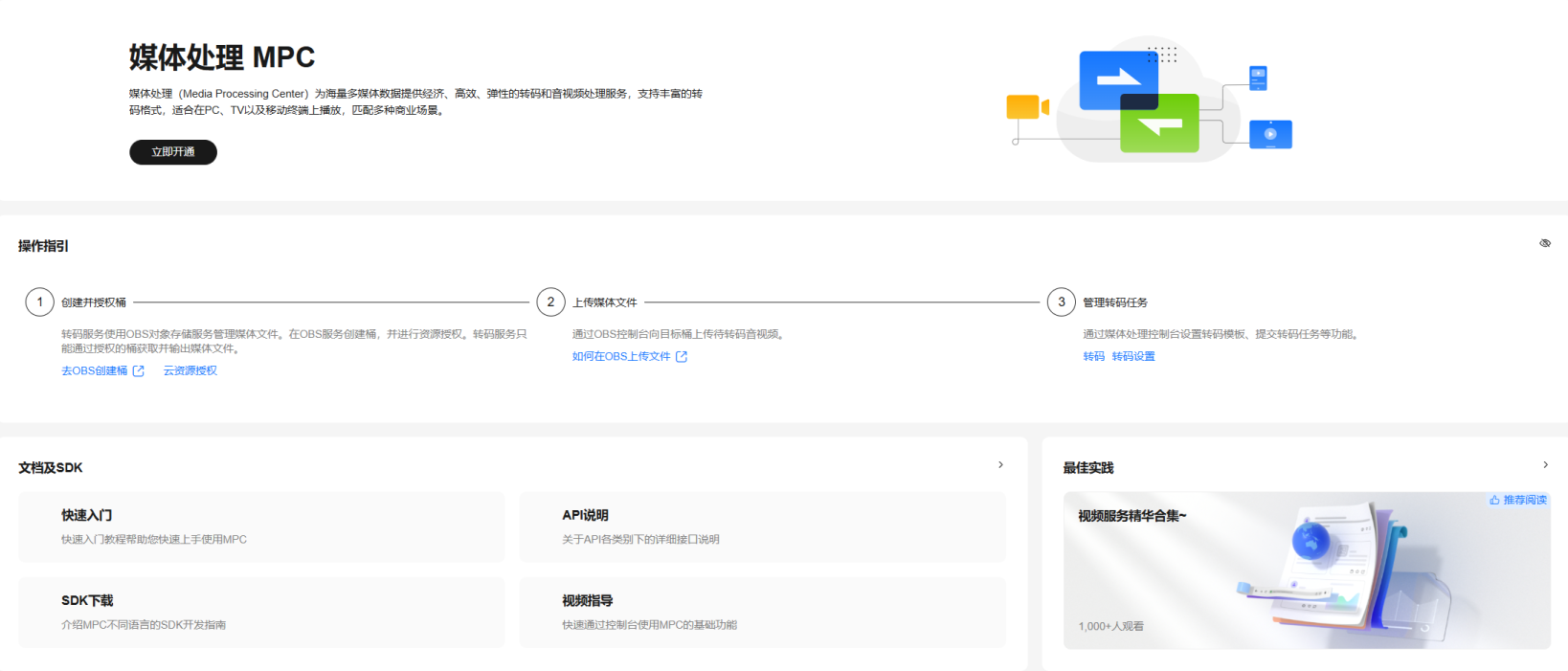
Task: Expand 最佳实践 section arrow
Action: coord(1545,465)
